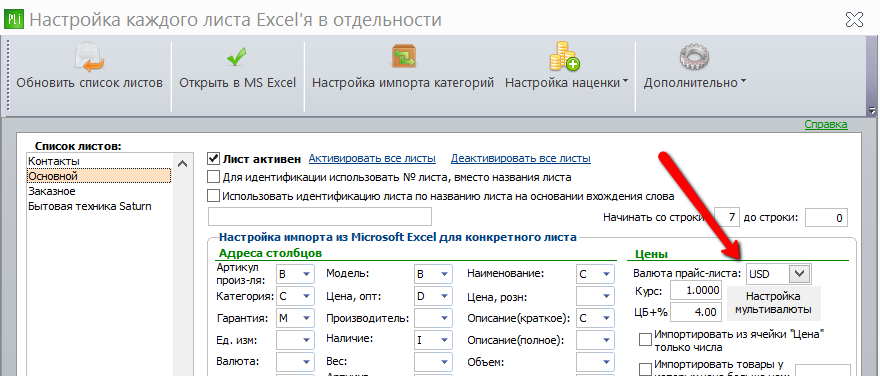Click Настройка мультивалюты button
Screen dimensions: 880x376
click(x=774, y=303)
